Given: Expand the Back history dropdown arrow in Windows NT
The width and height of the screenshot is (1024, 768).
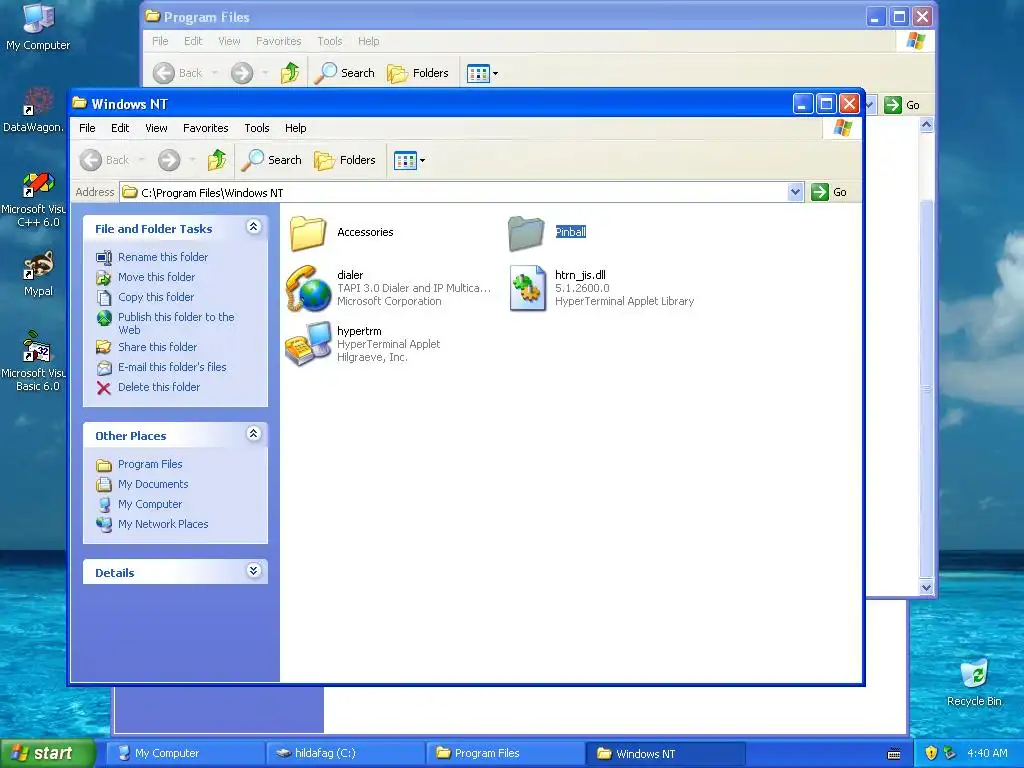Looking at the screenshot, I should (x=141, y=160).
